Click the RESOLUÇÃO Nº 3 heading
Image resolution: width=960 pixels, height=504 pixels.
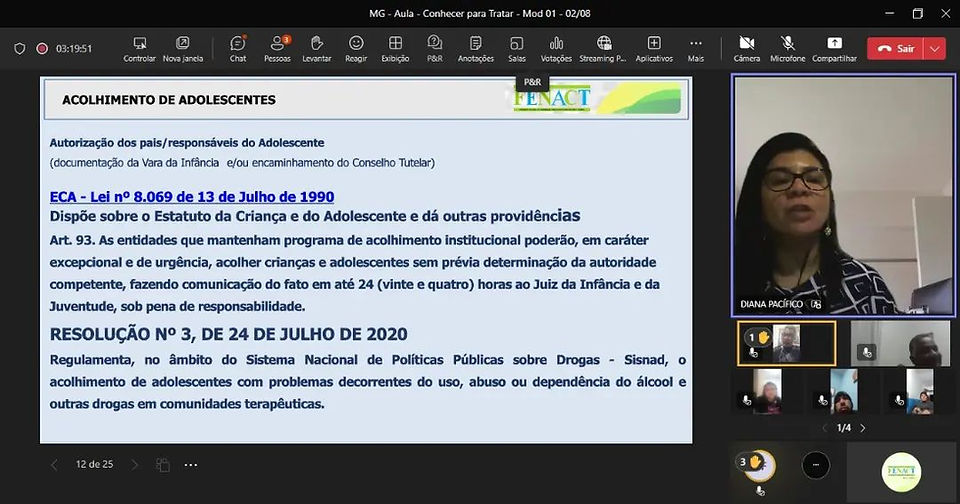pos(228,334)
